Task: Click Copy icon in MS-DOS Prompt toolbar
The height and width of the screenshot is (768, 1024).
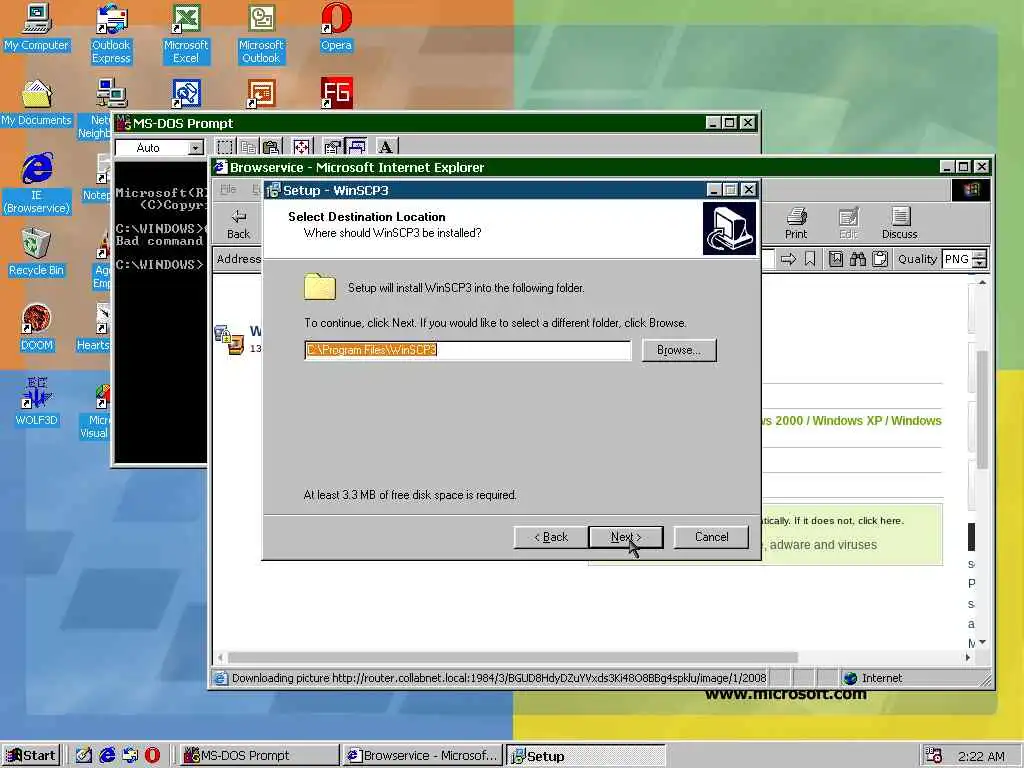Action: tap(248, 148)
